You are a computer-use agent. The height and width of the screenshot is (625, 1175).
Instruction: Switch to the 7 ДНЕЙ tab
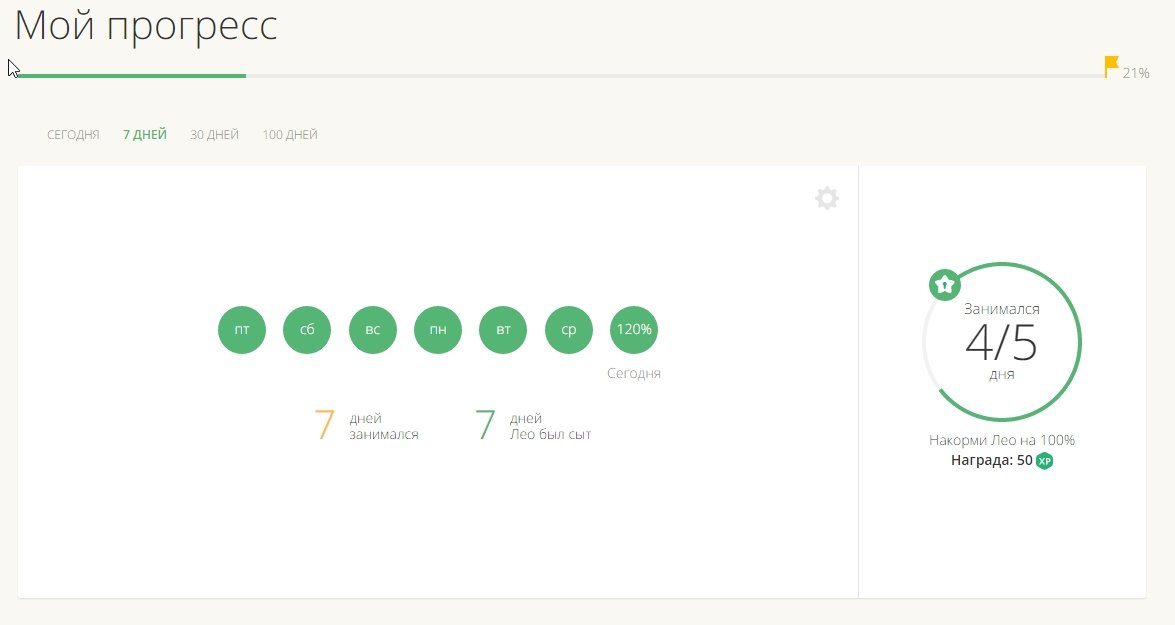tap(145, 135)
